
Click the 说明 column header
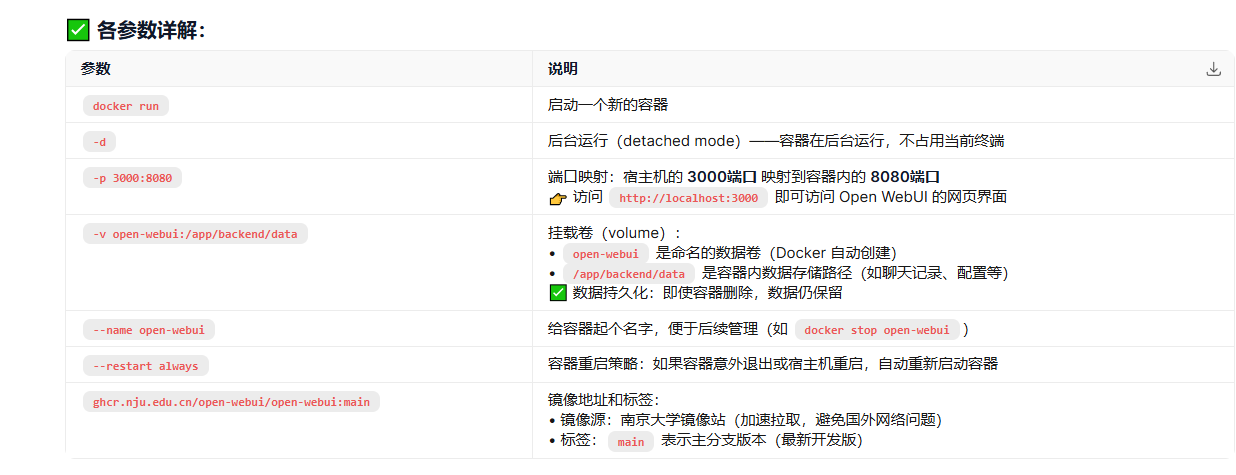563,69
